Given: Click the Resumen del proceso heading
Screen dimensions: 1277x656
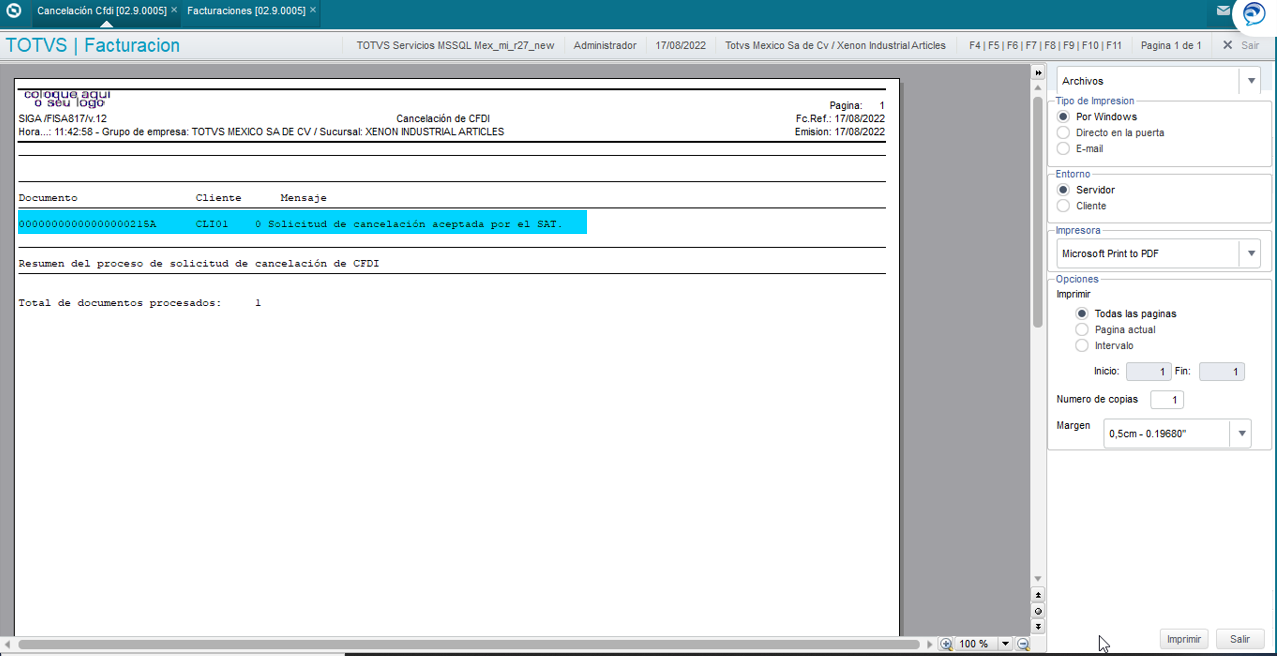Looking at the screenshot, I should coord(199,264).
